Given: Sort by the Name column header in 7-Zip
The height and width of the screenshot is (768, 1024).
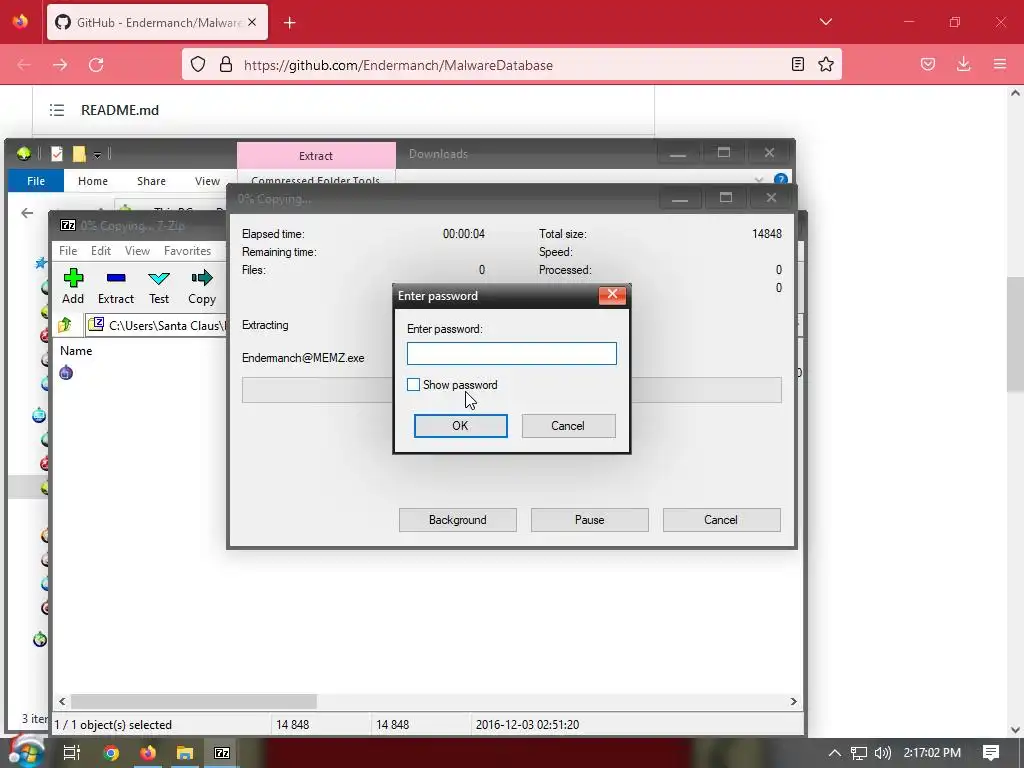Looking at the screenshot, I should pos(76,351).
